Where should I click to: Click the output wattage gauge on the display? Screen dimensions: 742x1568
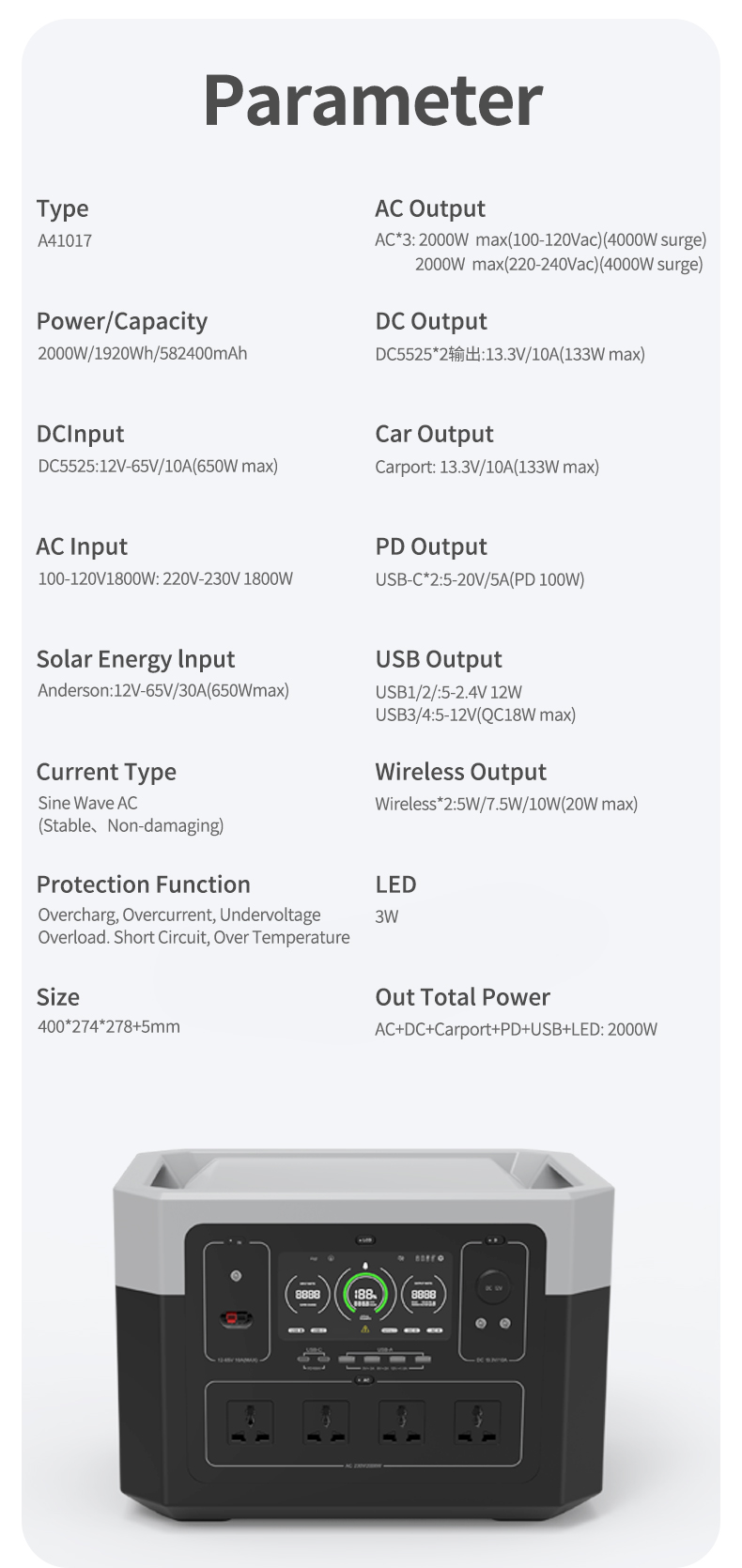coord(424,1294)
